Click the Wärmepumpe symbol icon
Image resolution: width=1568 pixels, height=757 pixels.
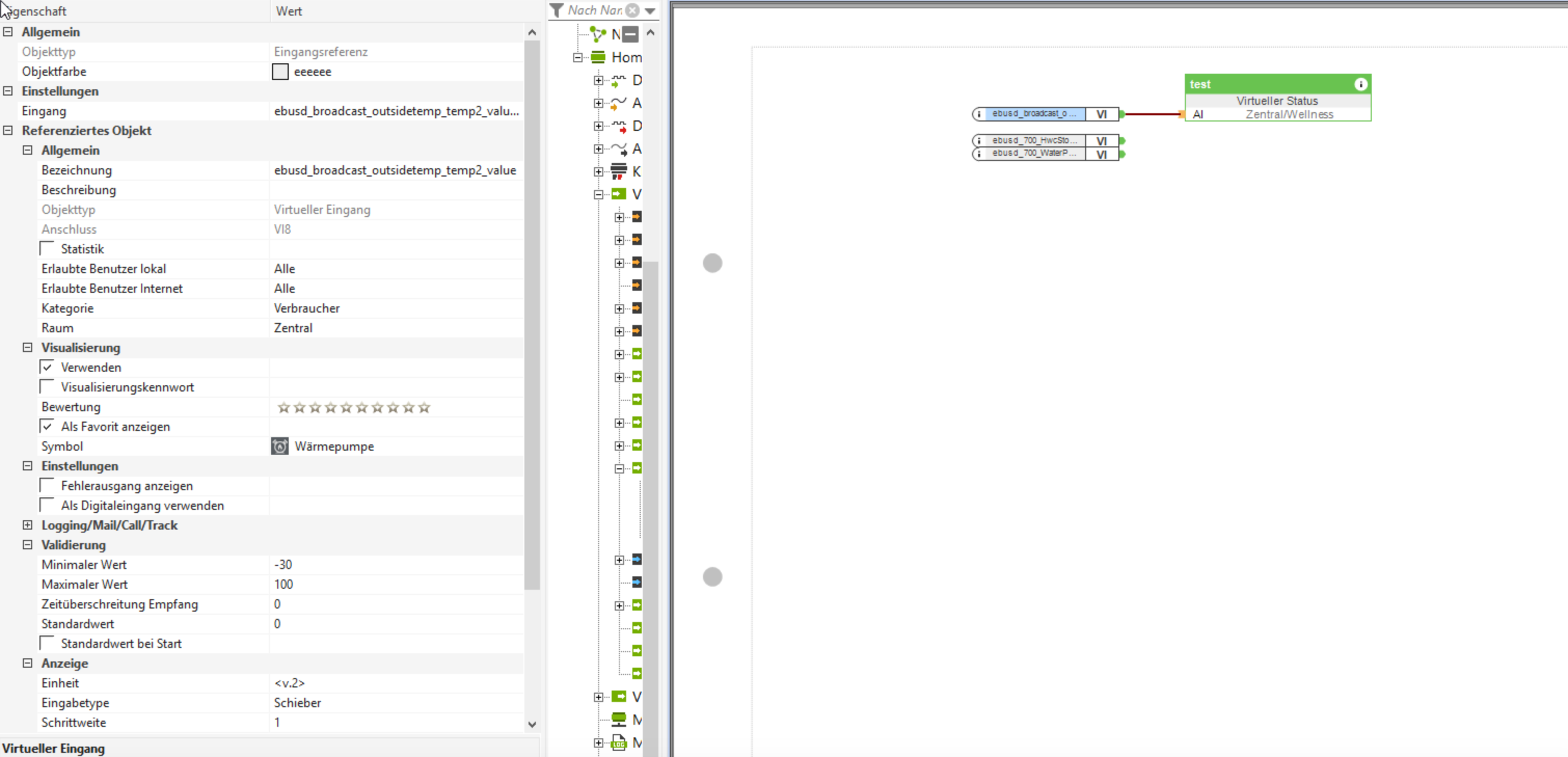(279, 446)
